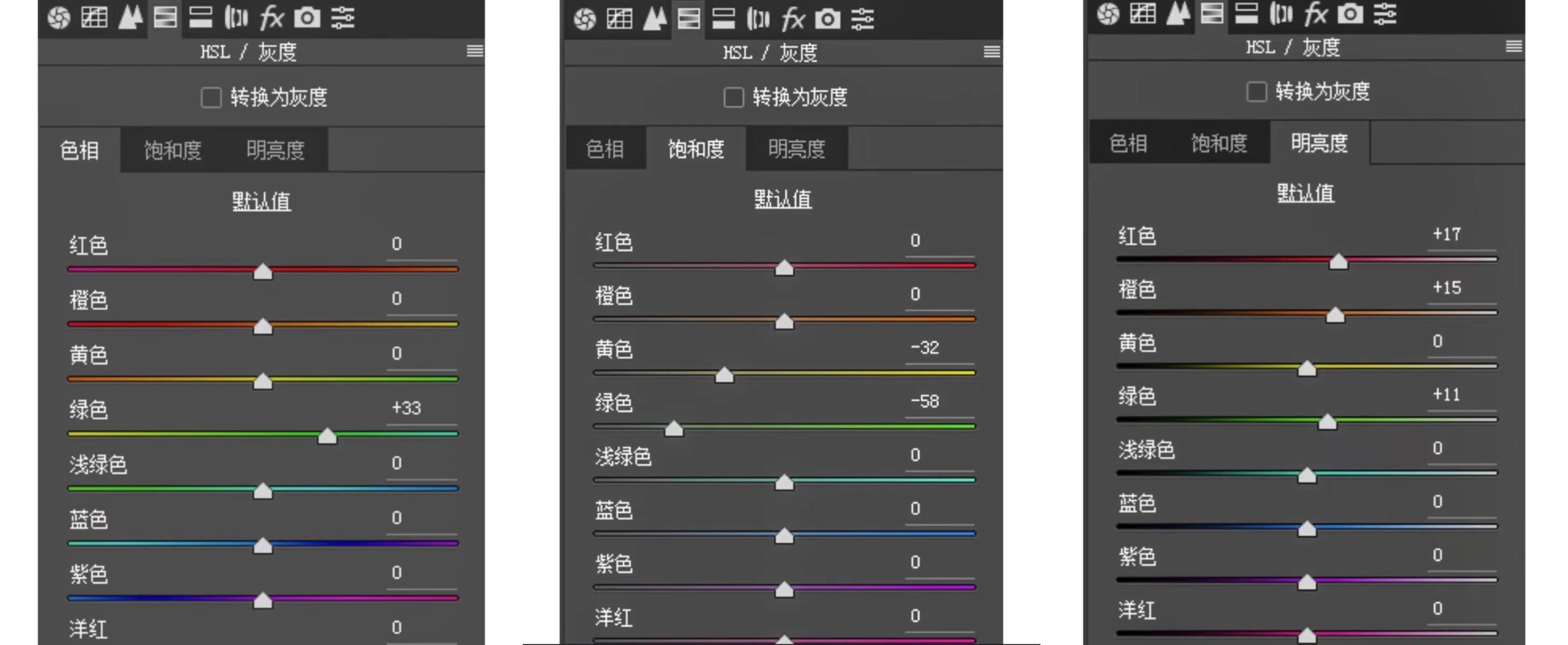Click 紫色 luminance slider handle, right panel

(1307, 582)
